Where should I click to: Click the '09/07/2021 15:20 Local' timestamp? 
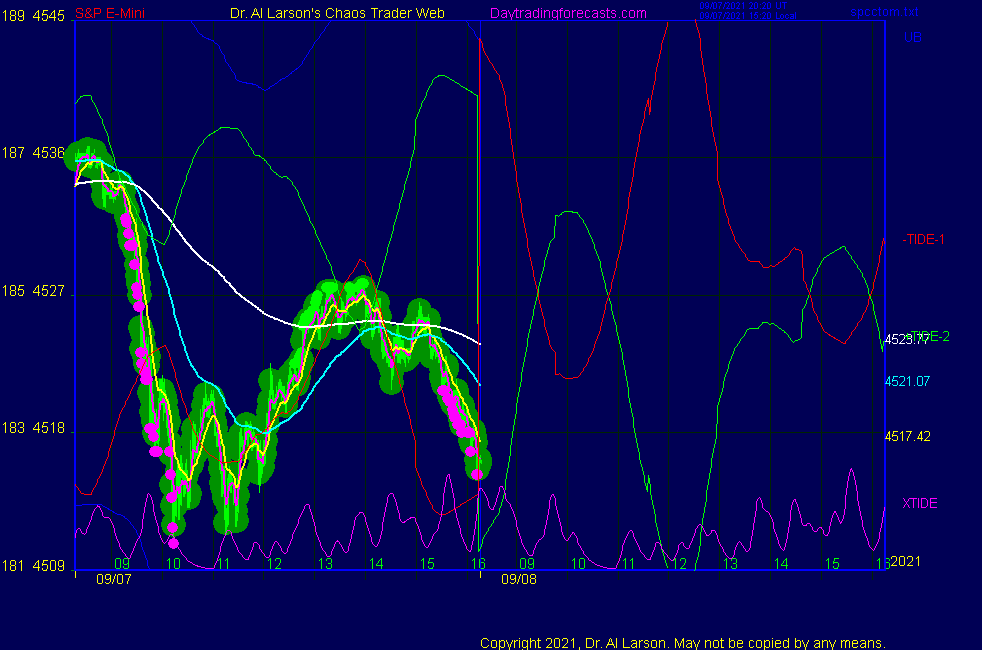pyautogui.click(x=748, y=16)
